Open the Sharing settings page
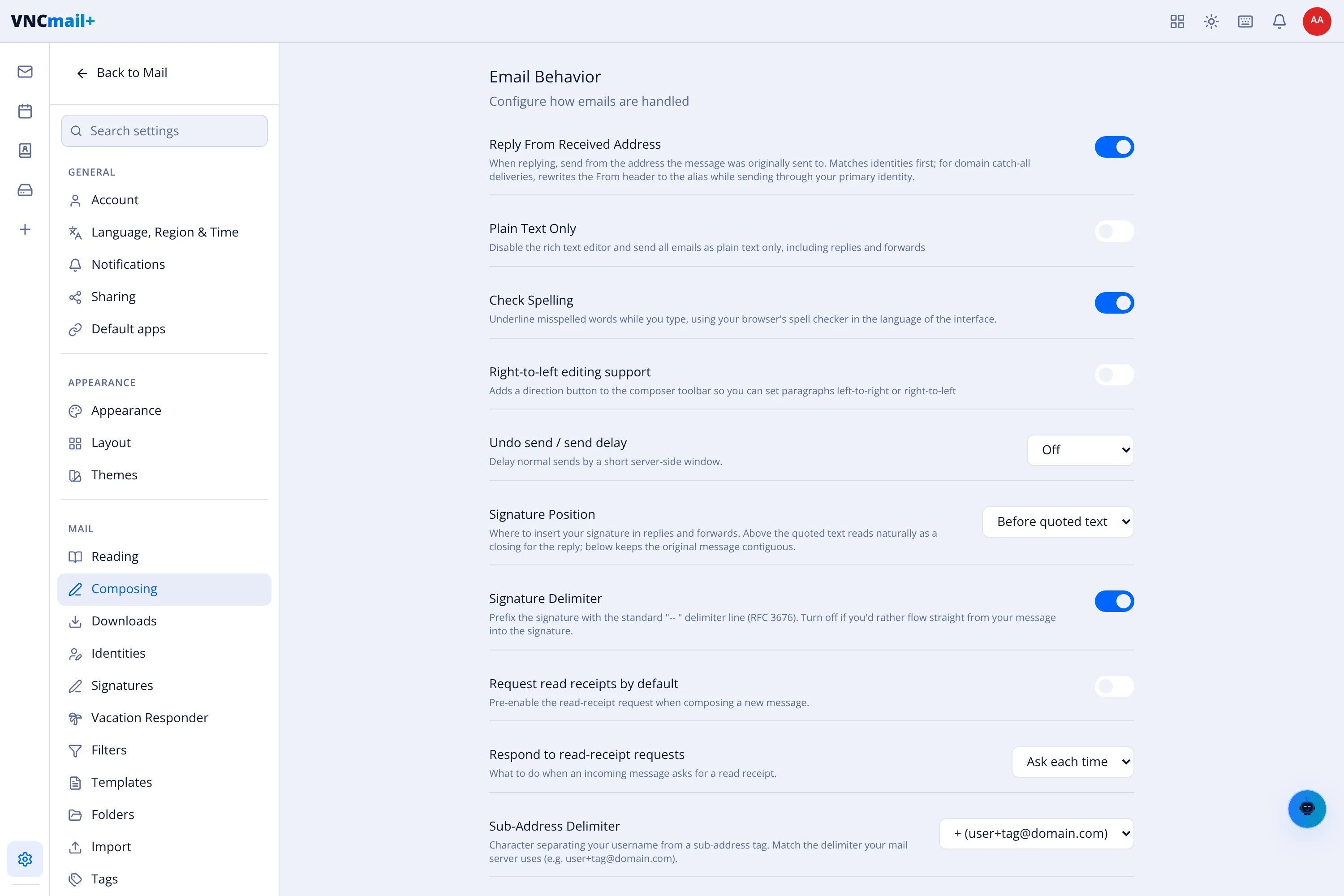Image resolution: width=1344 pixels, height=896 pixels. 164,297
